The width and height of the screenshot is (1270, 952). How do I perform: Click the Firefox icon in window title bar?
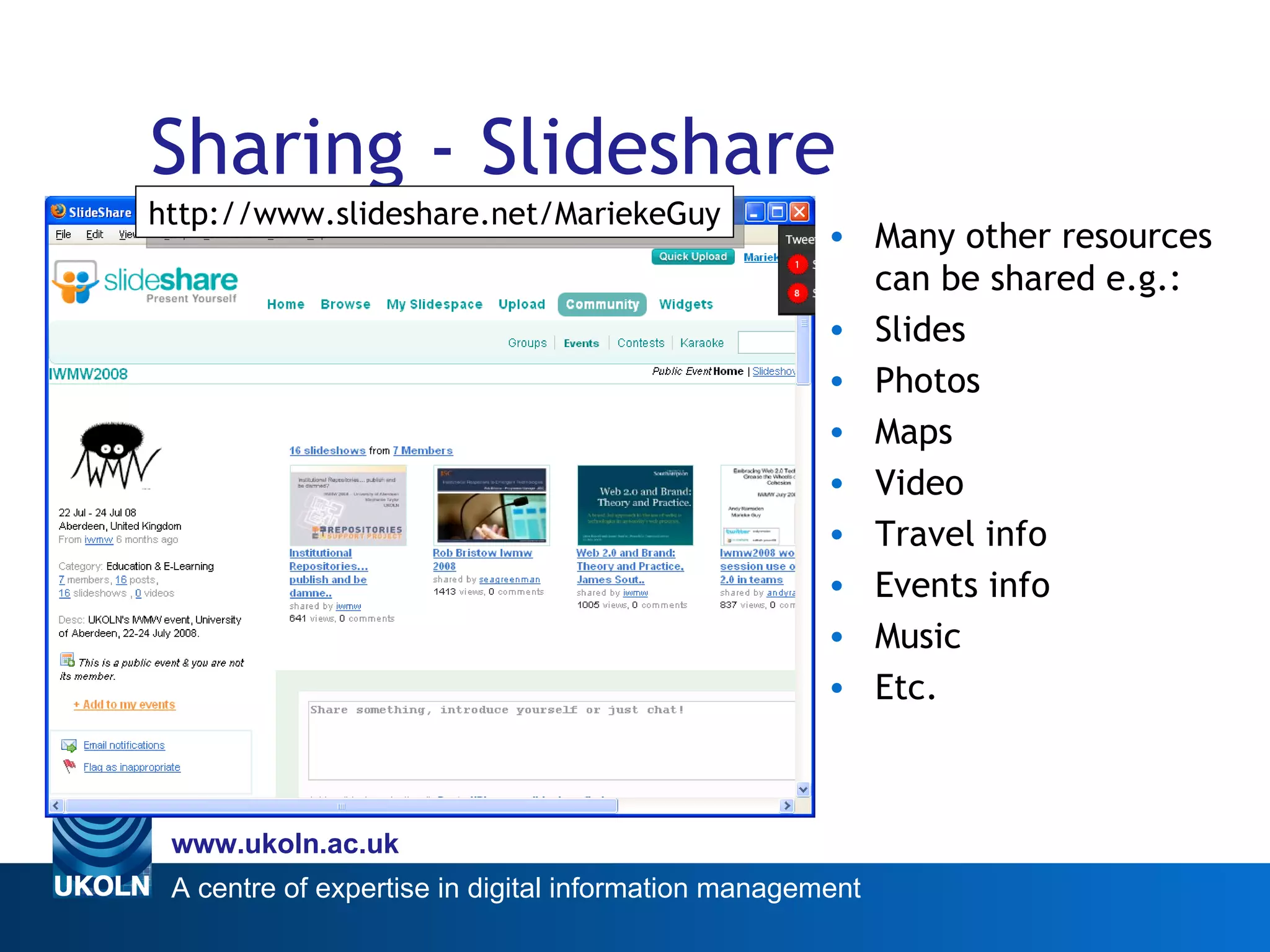pos(58,211)
